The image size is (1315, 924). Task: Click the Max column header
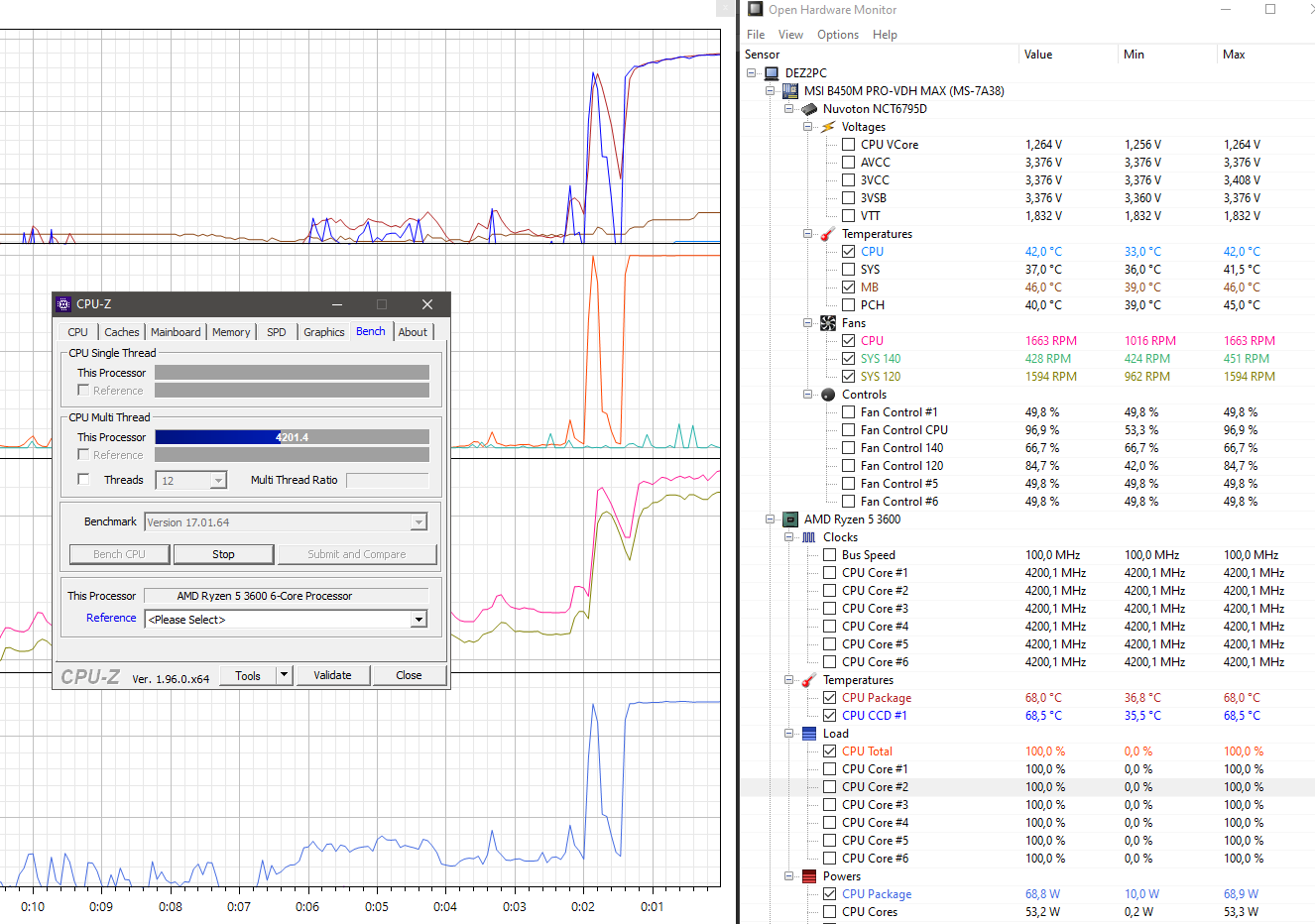[1266, 55]
